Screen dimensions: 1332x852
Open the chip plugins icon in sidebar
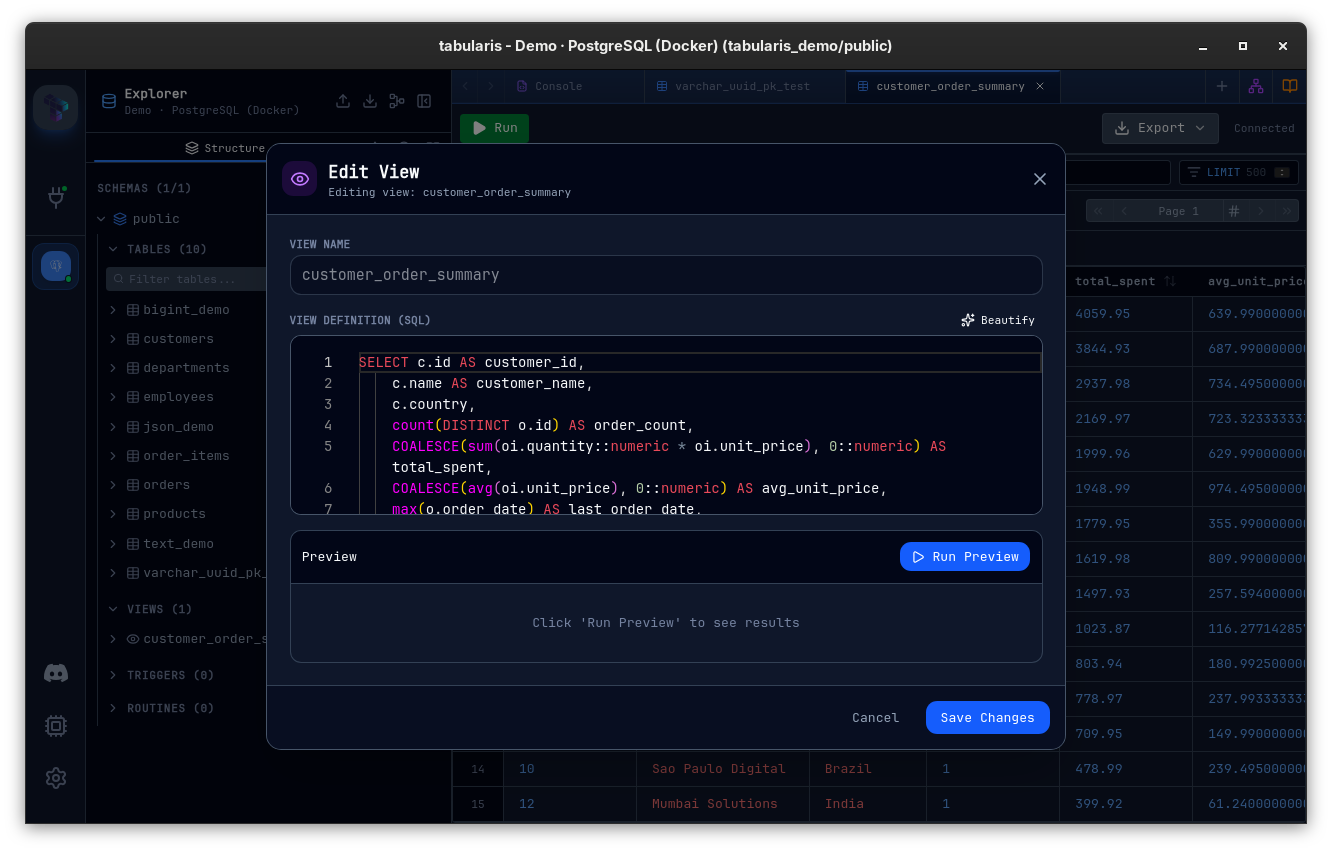click(x=56, y=726)
